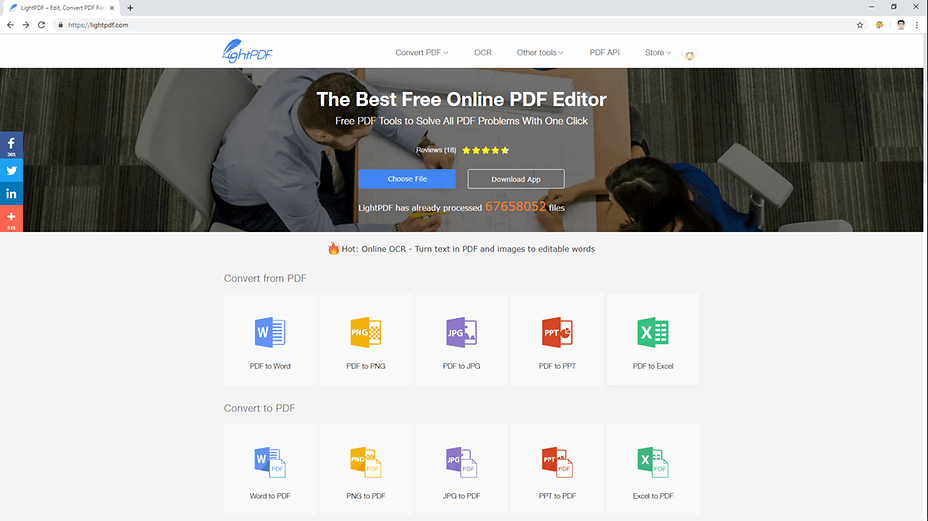
Task: Click the Reviews (18) link
Action: point(436,150)
